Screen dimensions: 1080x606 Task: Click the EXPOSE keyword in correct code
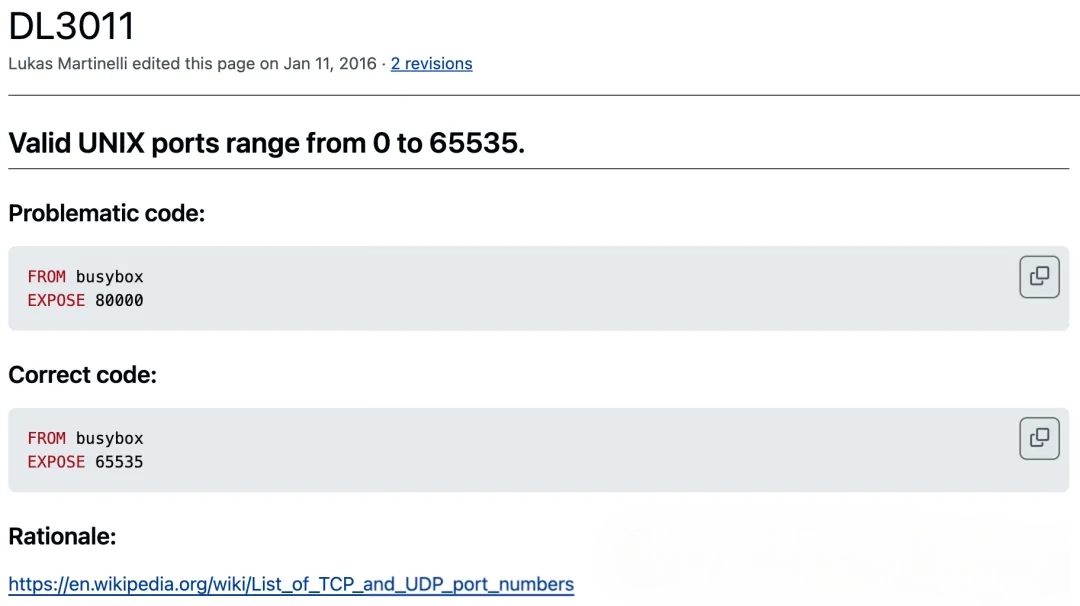56,462
